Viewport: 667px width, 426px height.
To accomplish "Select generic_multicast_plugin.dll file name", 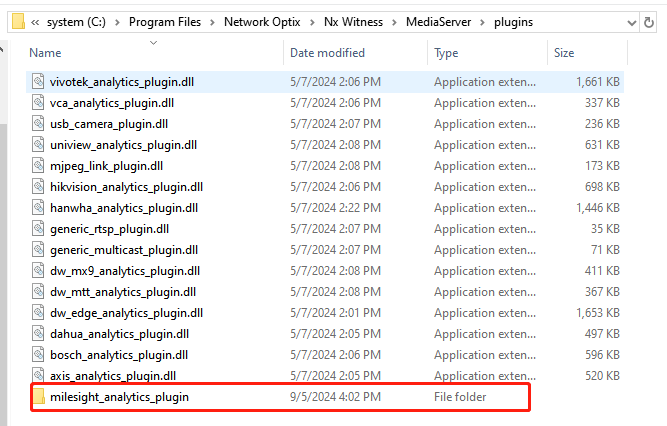I will coord(124,250).
